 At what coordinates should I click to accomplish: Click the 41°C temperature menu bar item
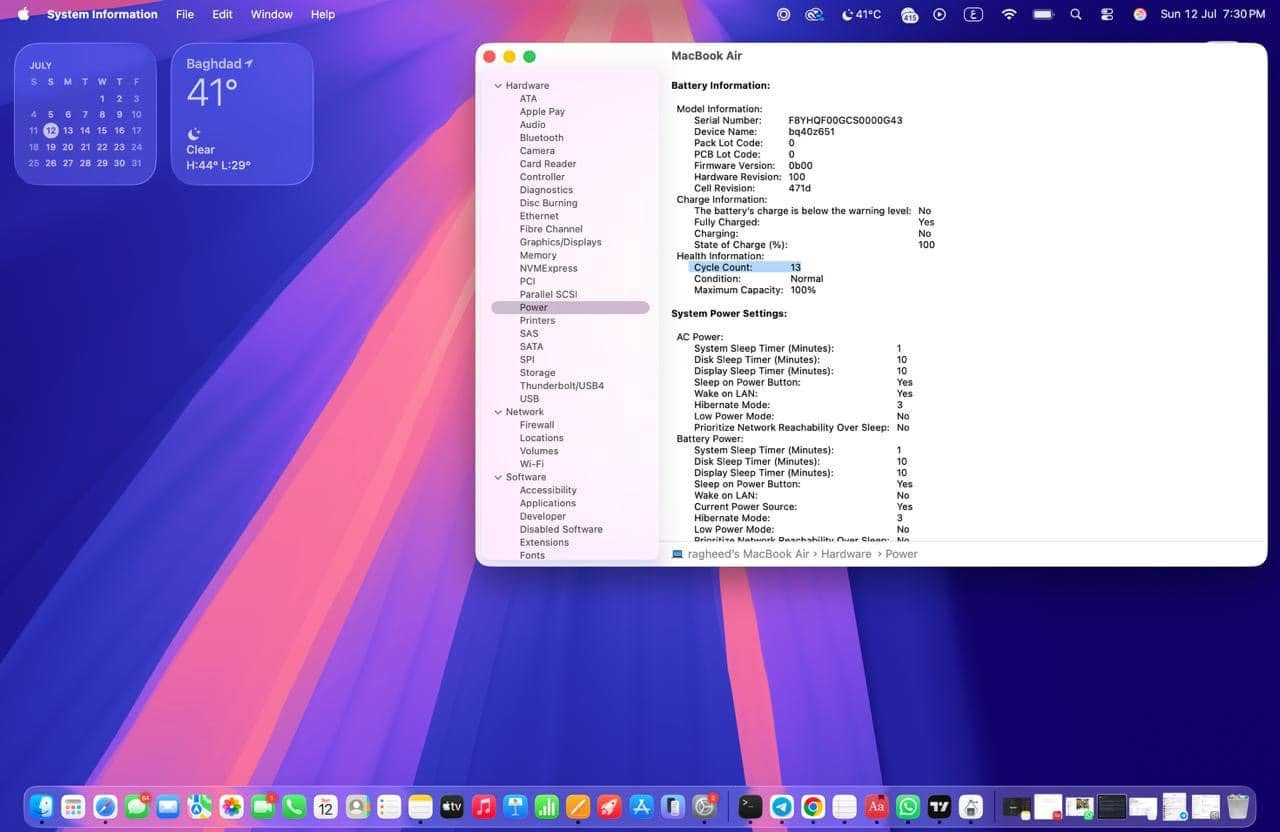point(861,14)
